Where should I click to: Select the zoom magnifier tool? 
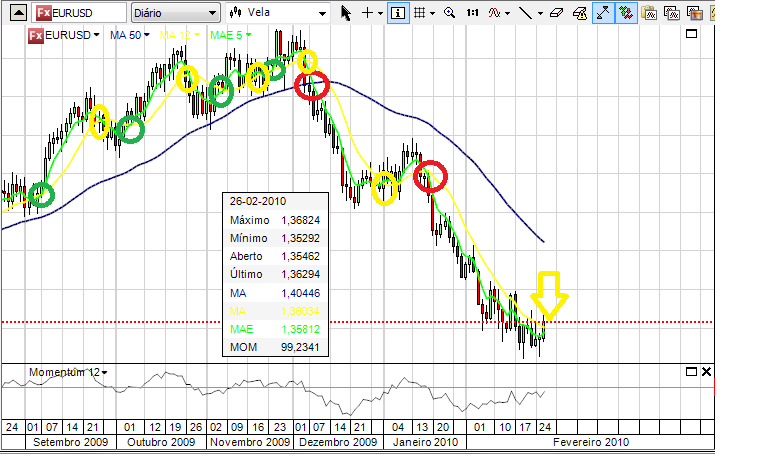450,13
